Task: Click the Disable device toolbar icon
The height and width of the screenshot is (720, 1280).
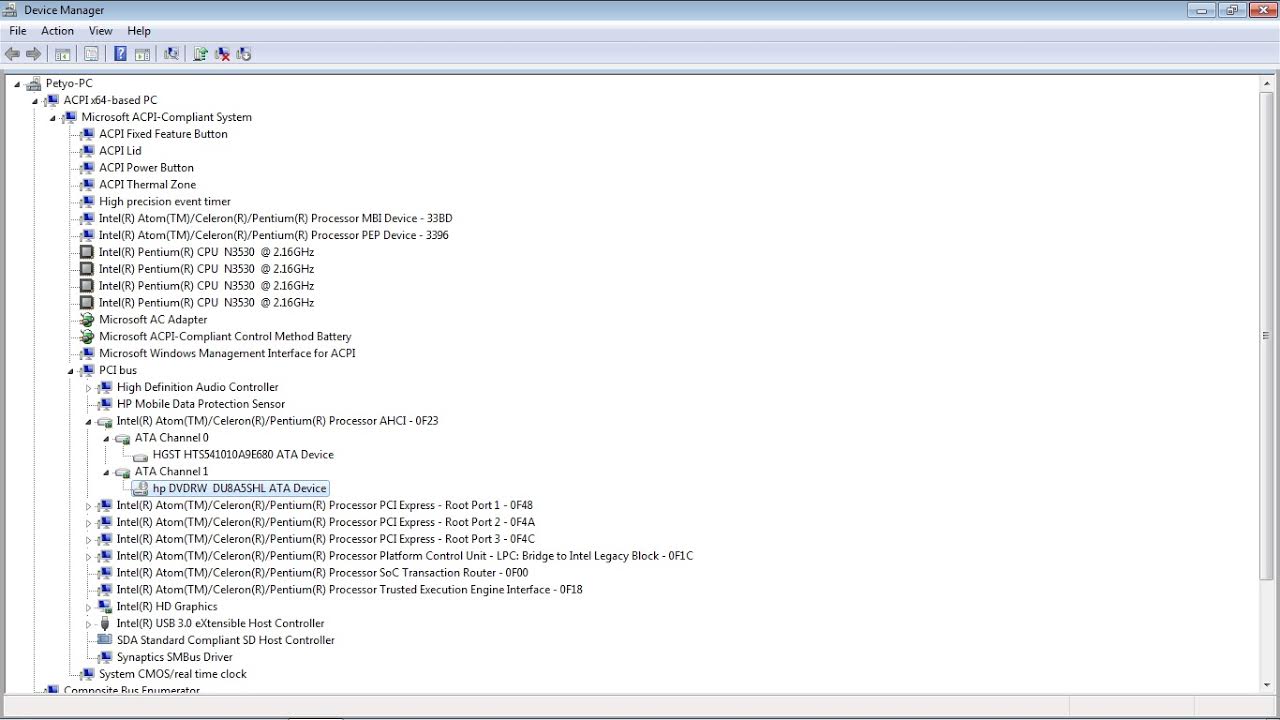Action: point(244,54)
